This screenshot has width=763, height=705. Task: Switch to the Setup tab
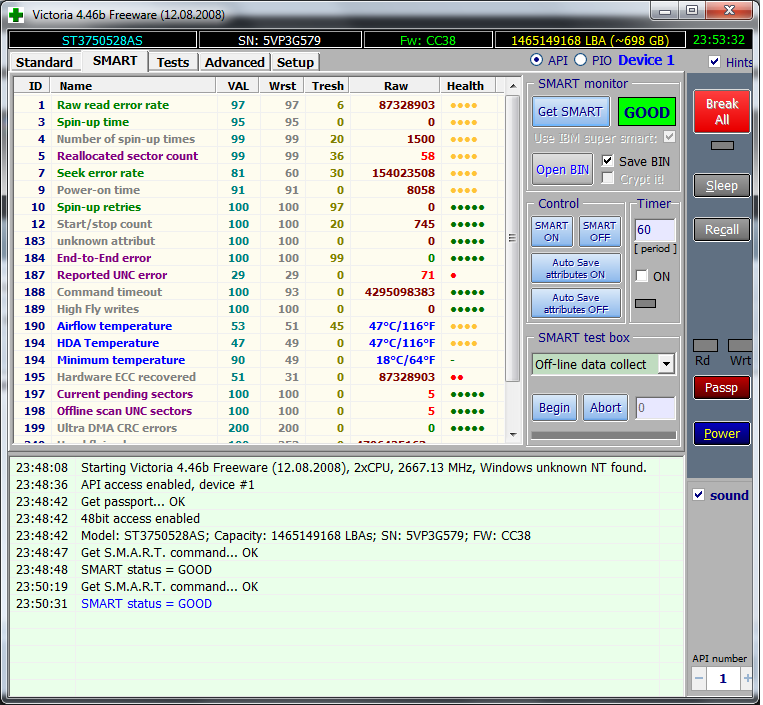click(295, 62)
